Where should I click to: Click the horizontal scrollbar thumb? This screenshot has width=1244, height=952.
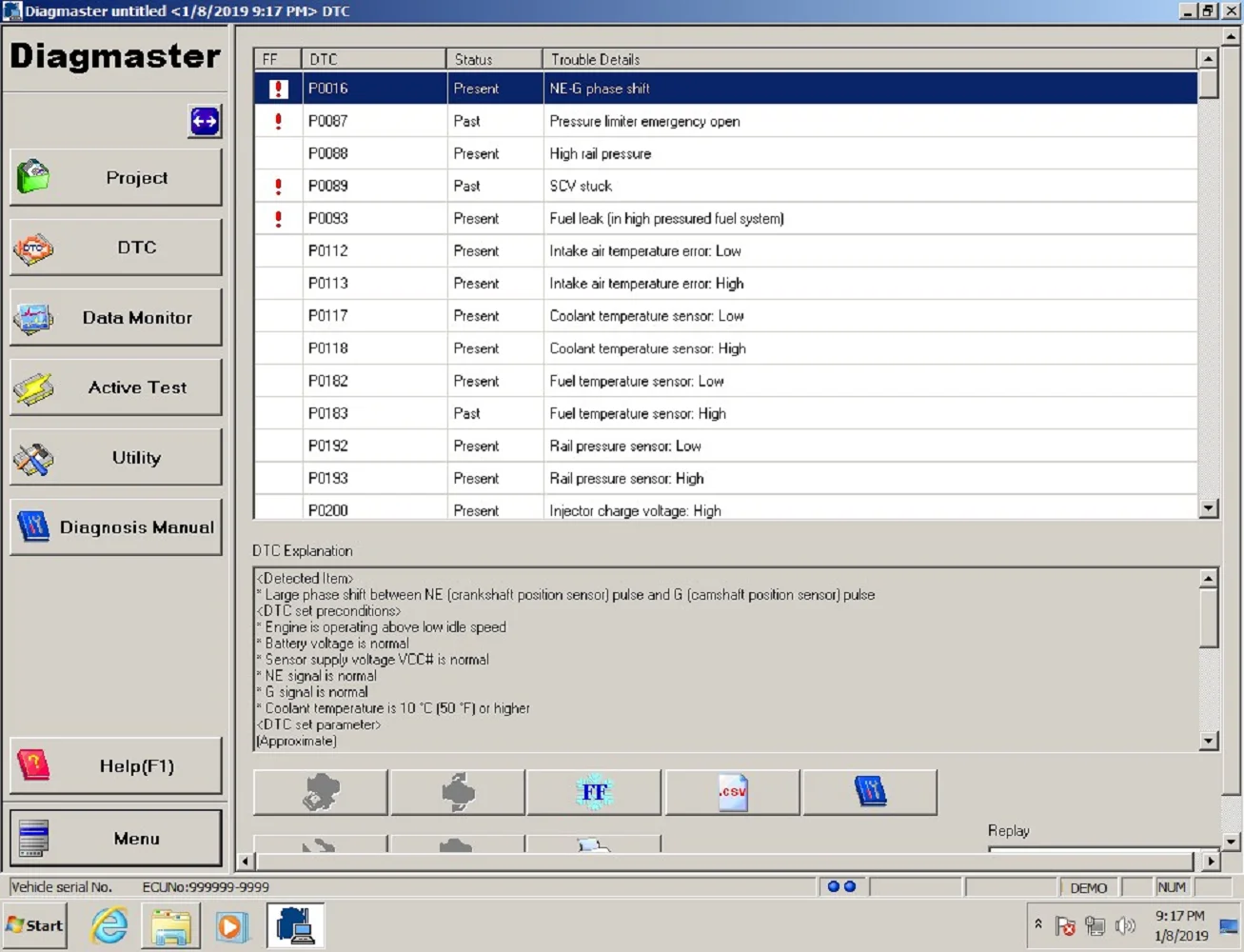725,862
